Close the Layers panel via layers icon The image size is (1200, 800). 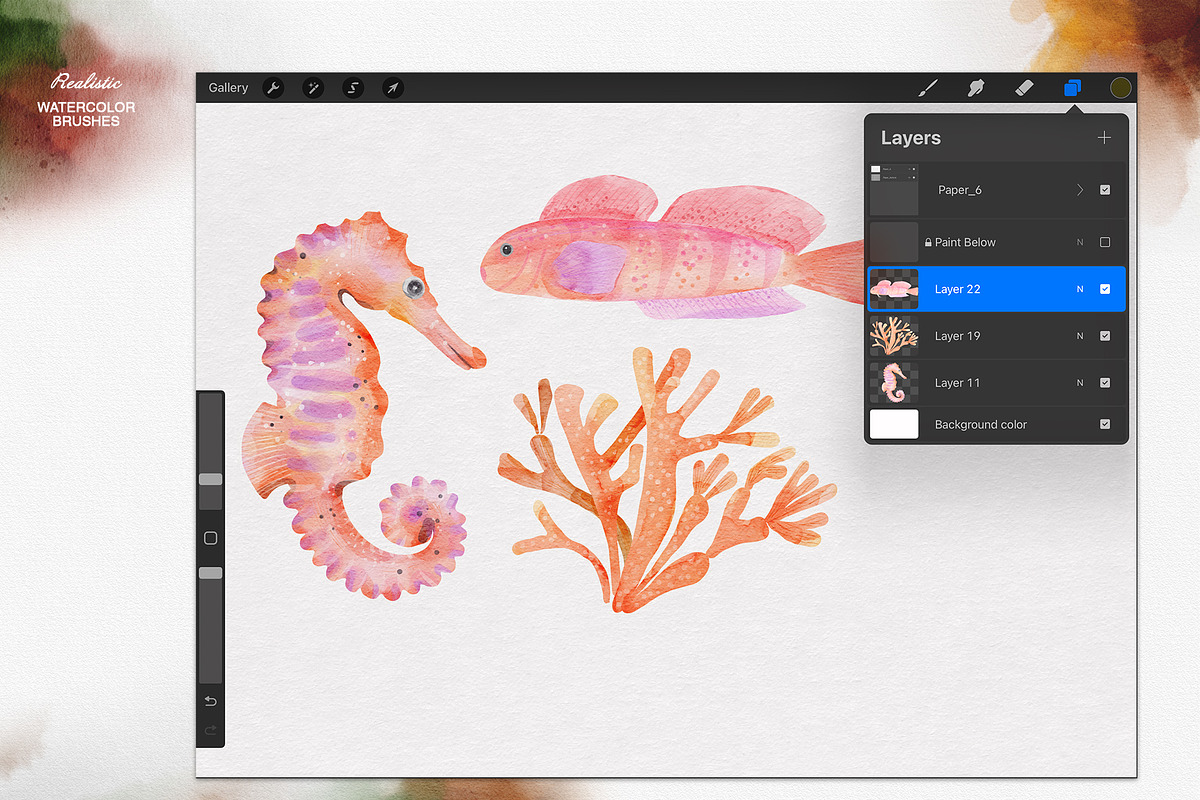point(1072,88)
